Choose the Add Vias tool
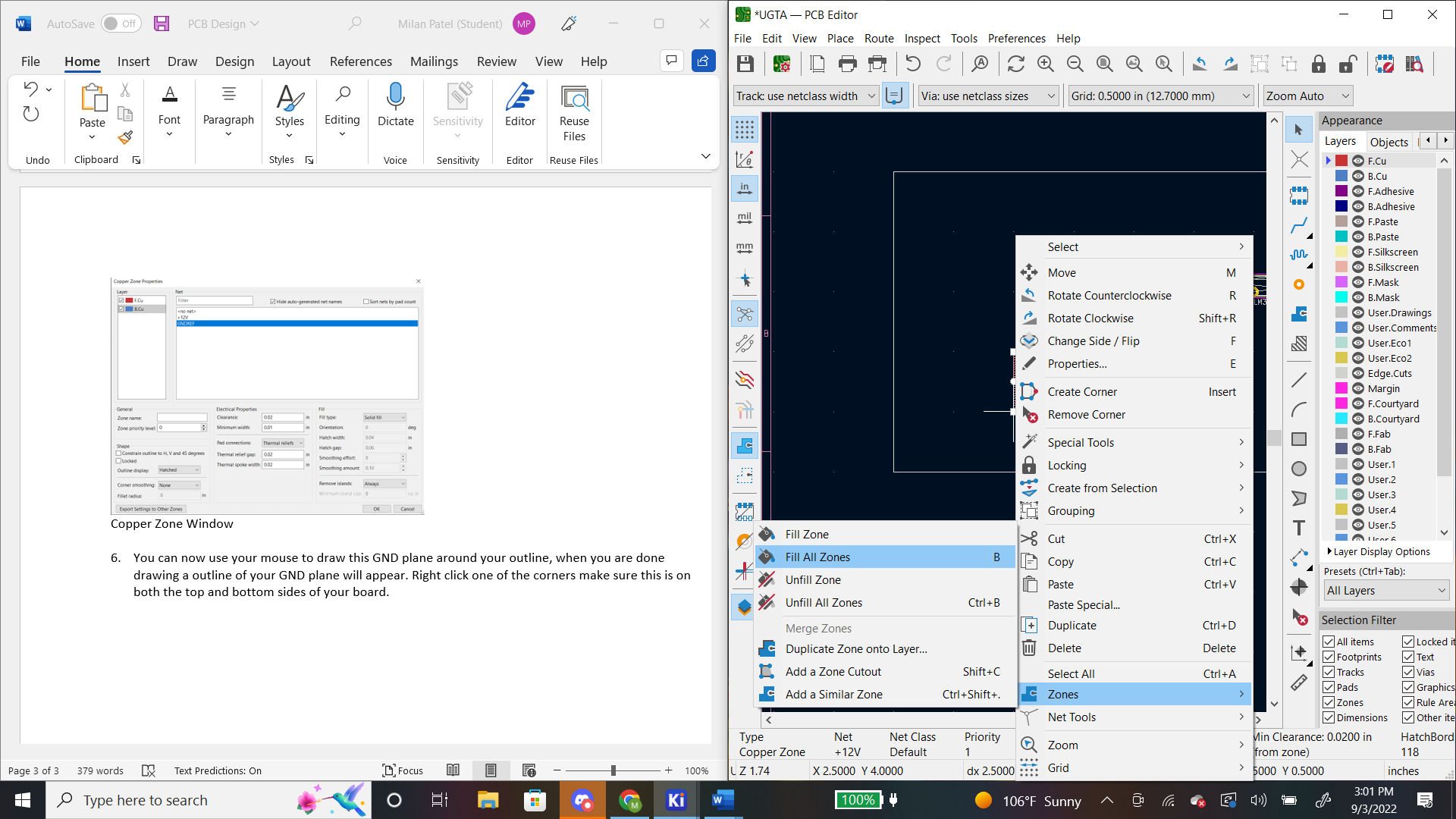 point(1299,284)
